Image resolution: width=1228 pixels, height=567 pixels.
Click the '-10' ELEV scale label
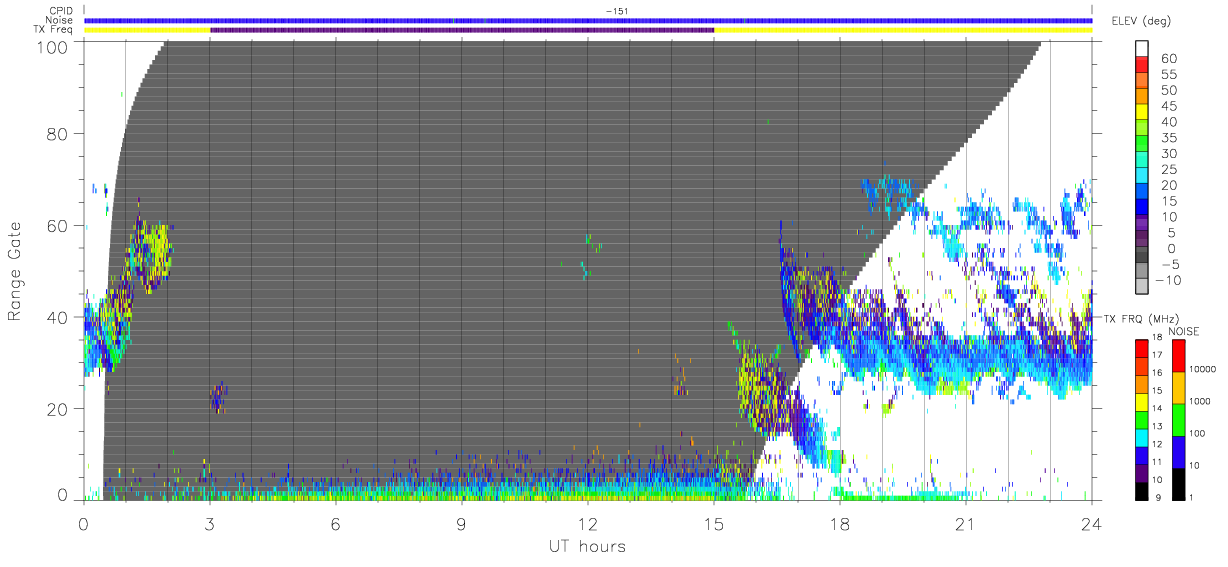pos(1170,281)
